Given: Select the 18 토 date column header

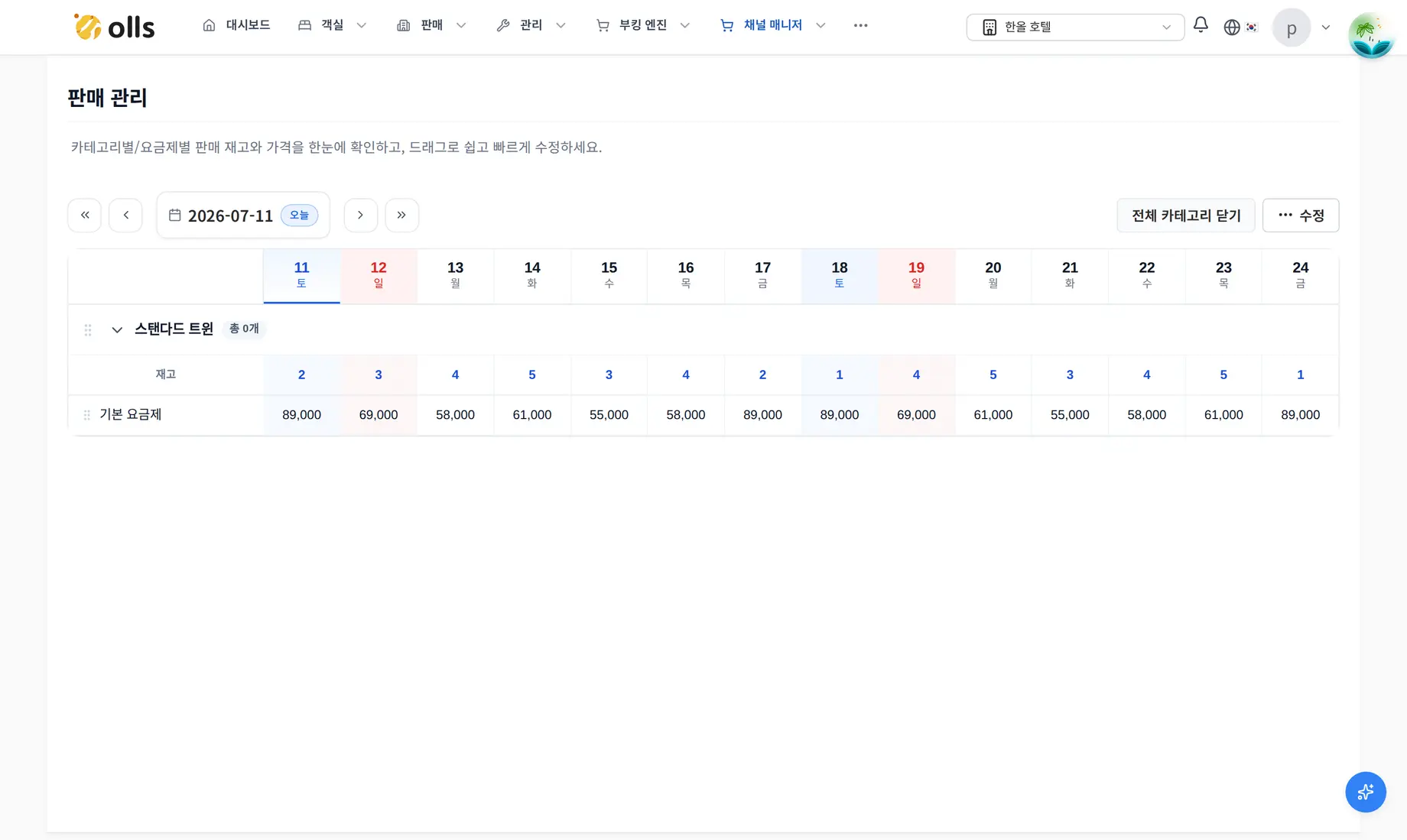Looking at the screenshot, I should tap(840, 275).
